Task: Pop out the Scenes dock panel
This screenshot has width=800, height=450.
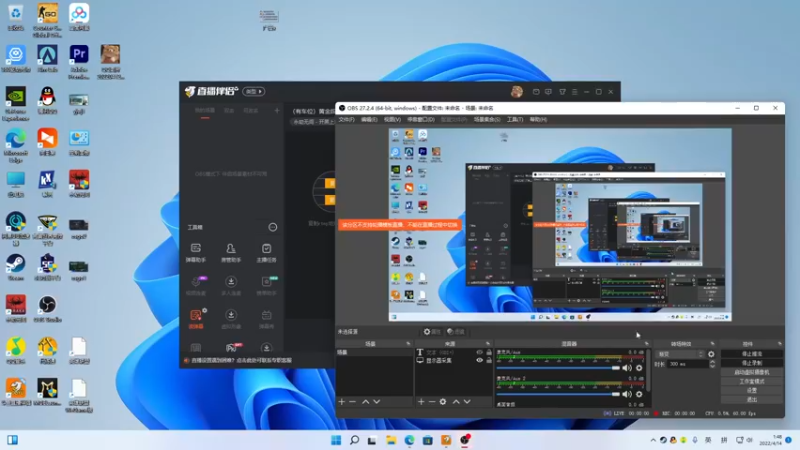Action: click(408, 344)
